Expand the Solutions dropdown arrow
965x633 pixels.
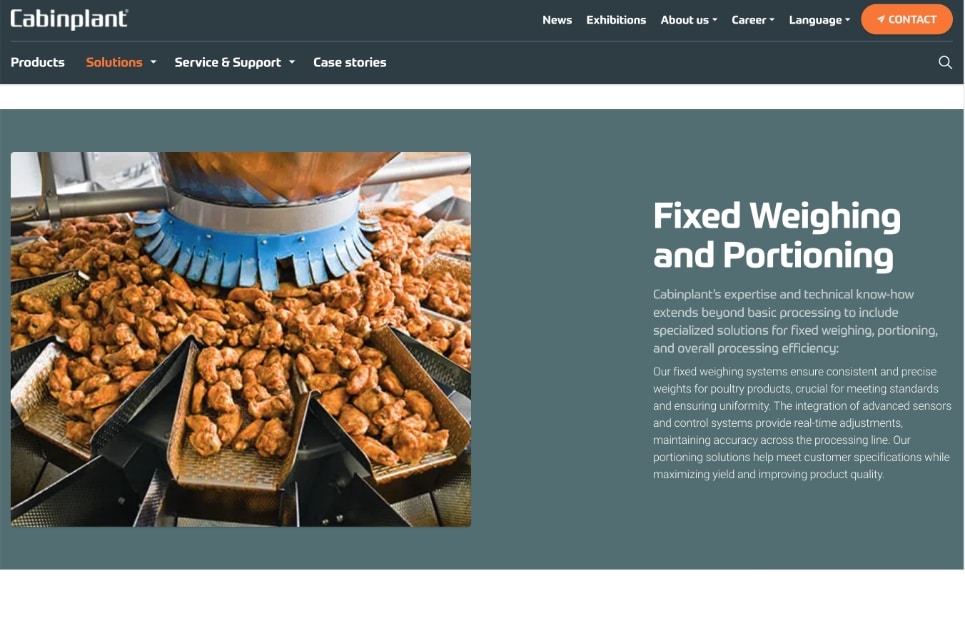tap(153, 62)
